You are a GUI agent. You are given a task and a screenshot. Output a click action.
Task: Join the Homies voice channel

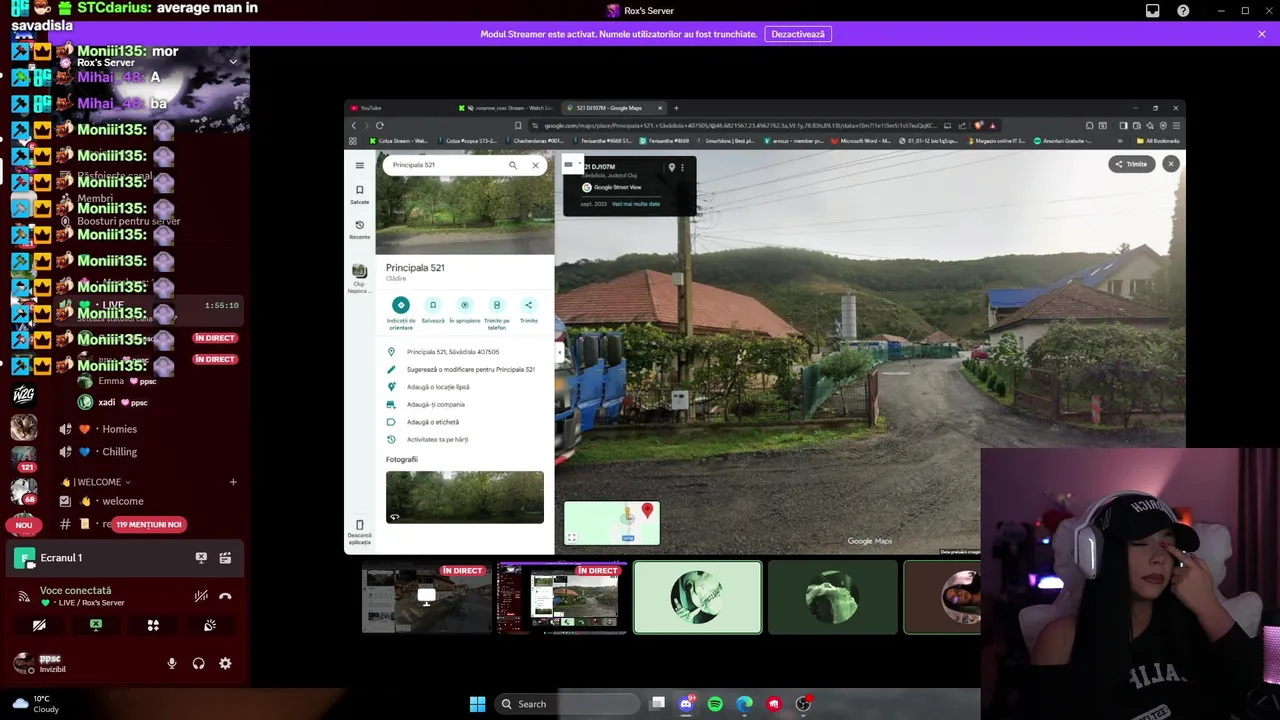click(120, 429)
